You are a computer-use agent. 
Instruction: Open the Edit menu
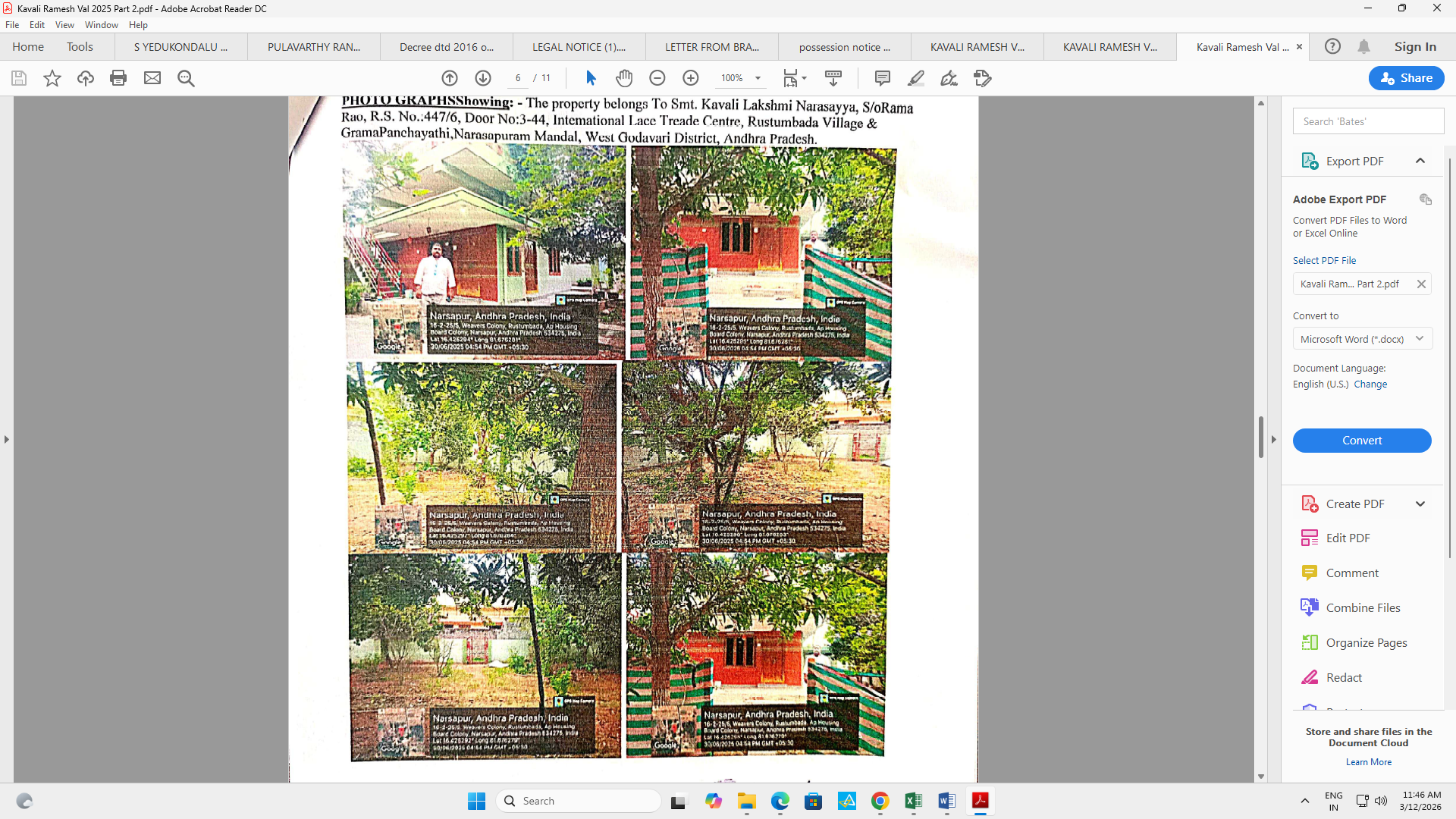[x=37, y=25]
